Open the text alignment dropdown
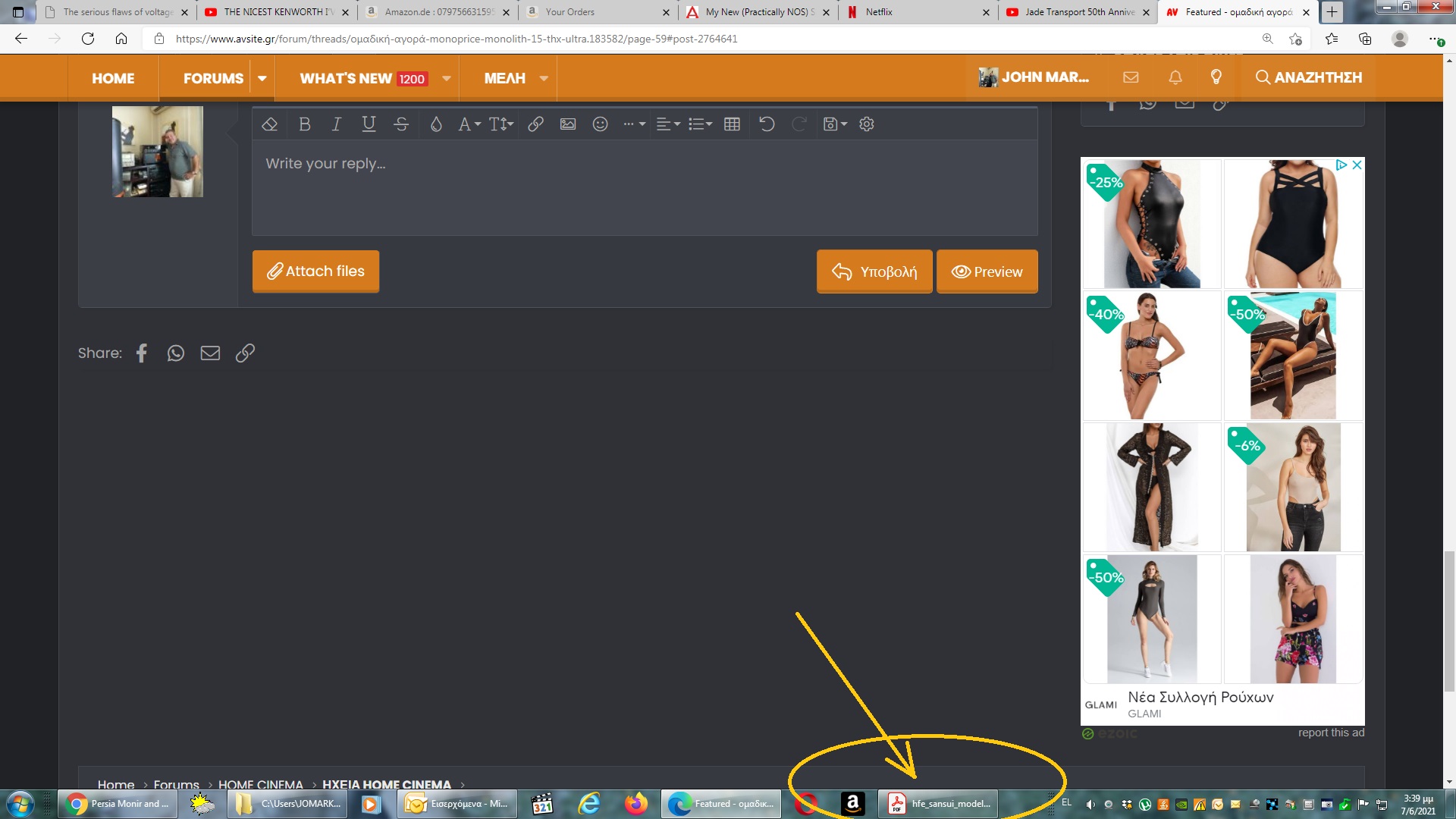Screen dimensions: 1456x819 pos(667,124)
